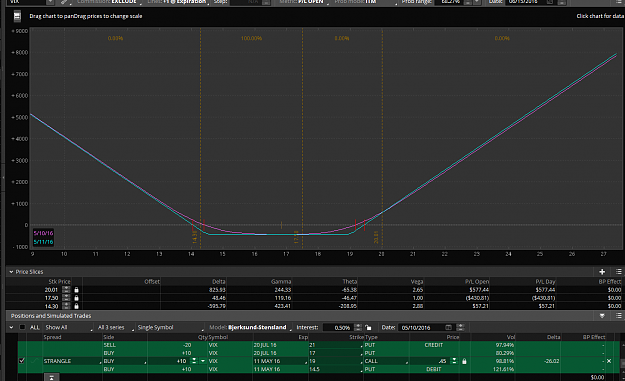
Task: Expand the arrow left of ALL checkbox
Action: click(11, 327)
